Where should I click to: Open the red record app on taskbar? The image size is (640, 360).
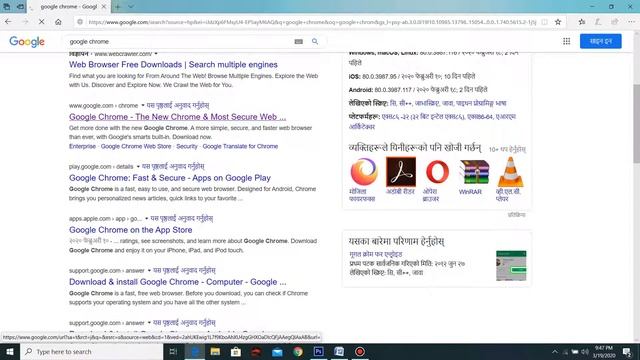tap(360, 351)
